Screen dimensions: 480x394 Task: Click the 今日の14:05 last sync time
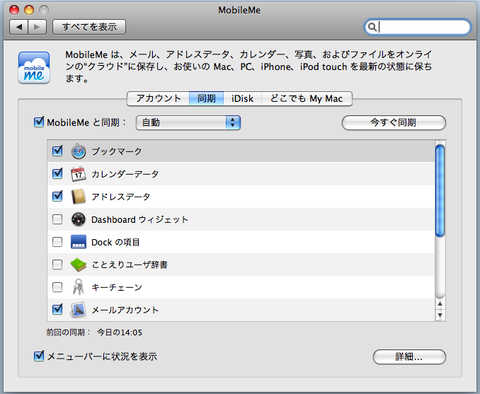coord(120,332)
